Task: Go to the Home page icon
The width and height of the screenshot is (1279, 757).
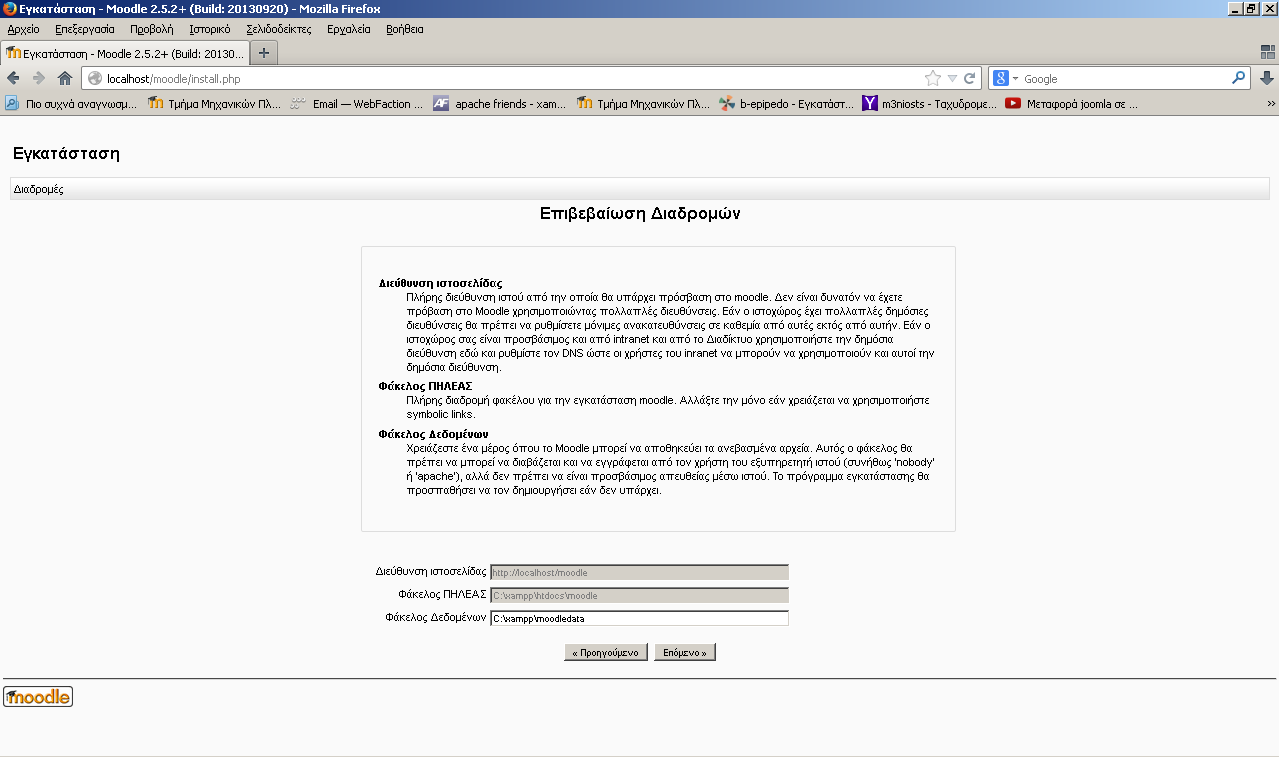Action: [x=65, y=78]
